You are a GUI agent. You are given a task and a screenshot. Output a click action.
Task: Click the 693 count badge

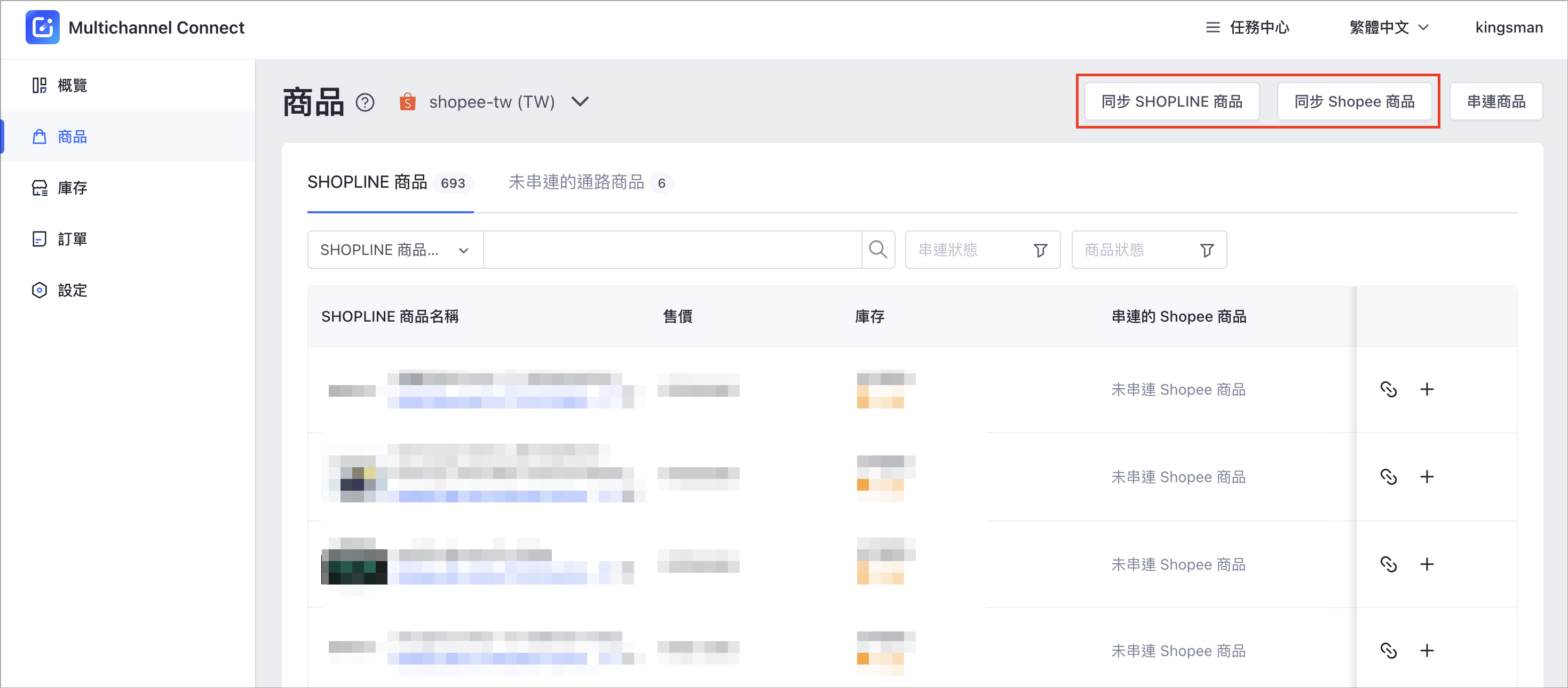(x=453, y=183)
